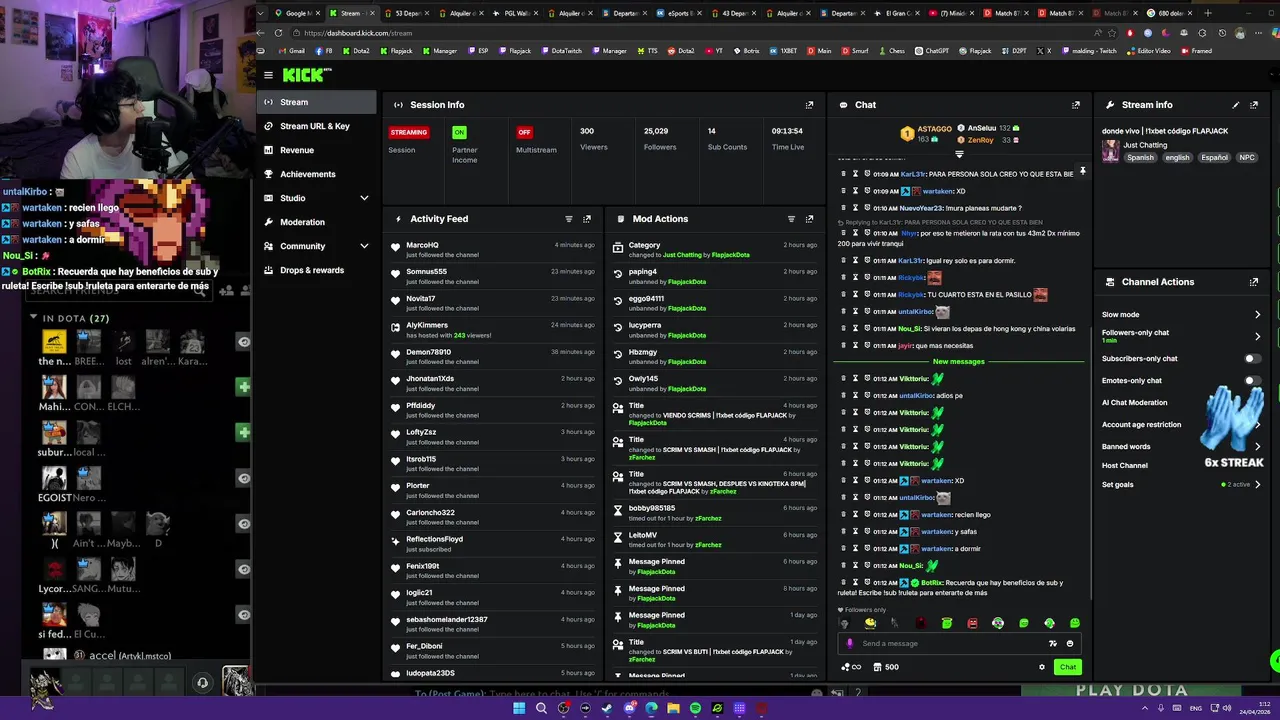Click the purple microphone icon in chat input
Image resolution: width=1280 pixels, height=720 pixels.
[850, 644]
